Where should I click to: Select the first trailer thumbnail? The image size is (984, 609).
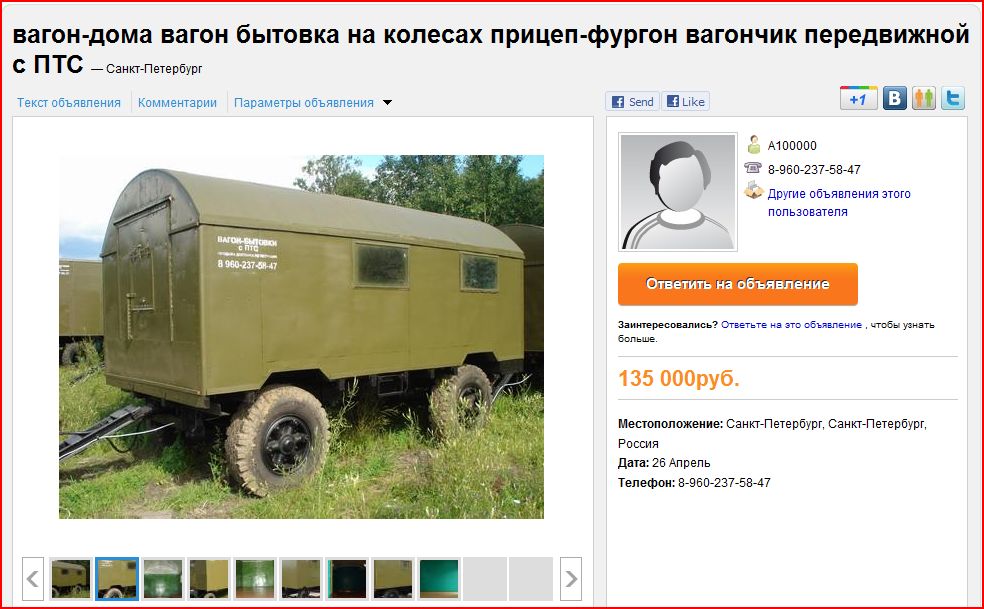pyautogui.click(x=70, y=578)
